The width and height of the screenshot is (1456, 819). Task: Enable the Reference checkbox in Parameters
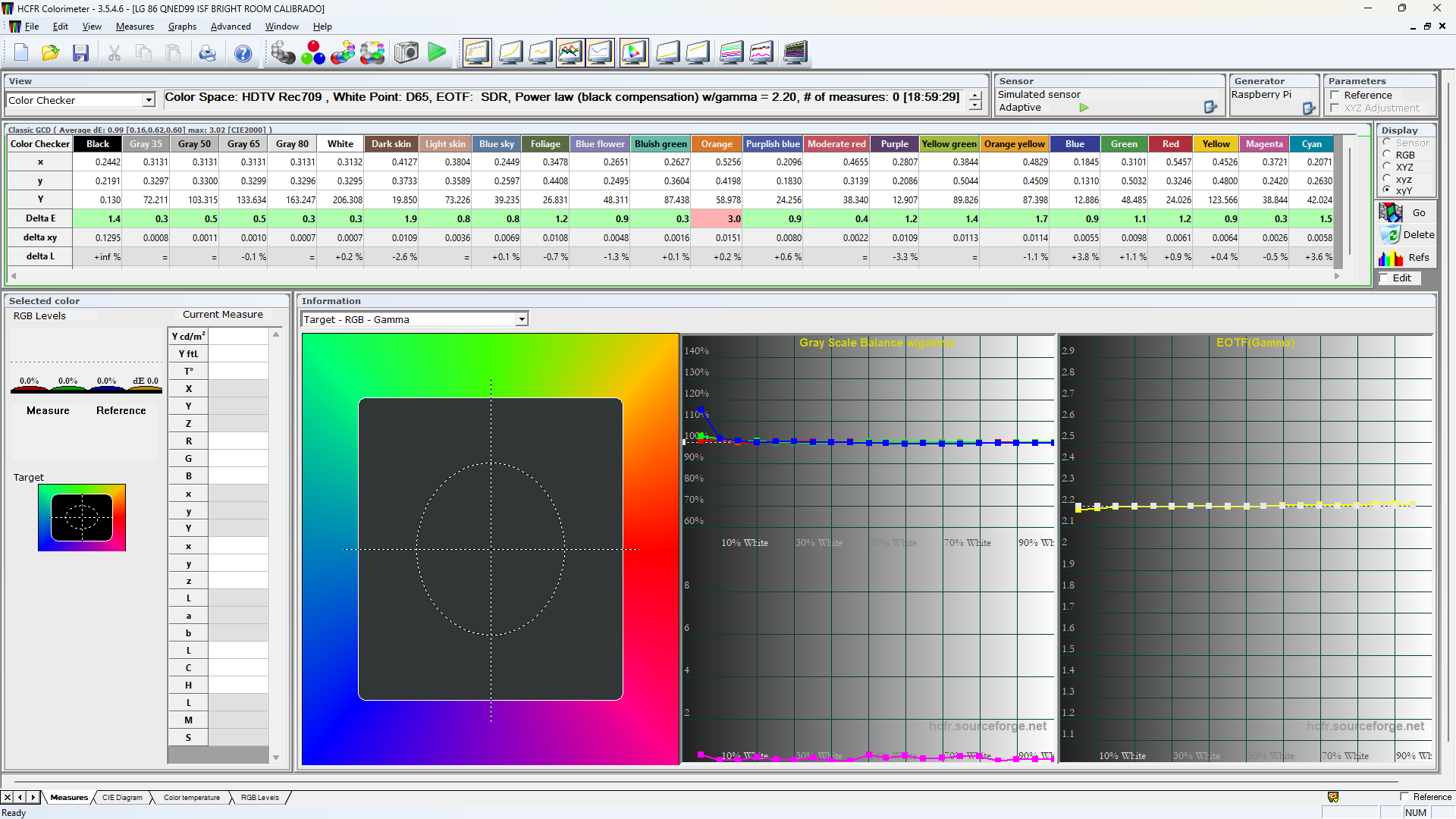click(x=1335, y=95)
